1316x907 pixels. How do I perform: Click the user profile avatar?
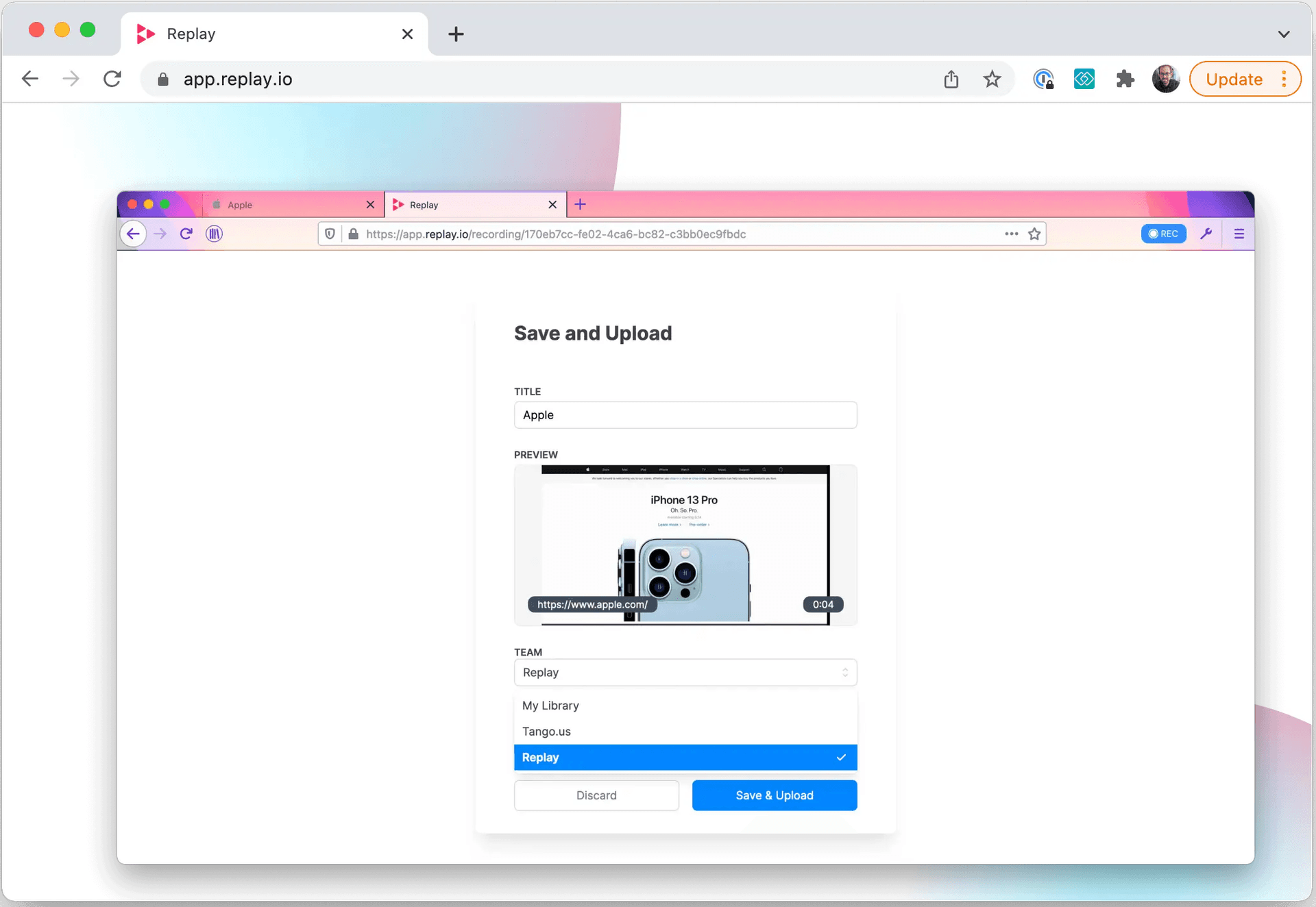(x=1165, y=79)
